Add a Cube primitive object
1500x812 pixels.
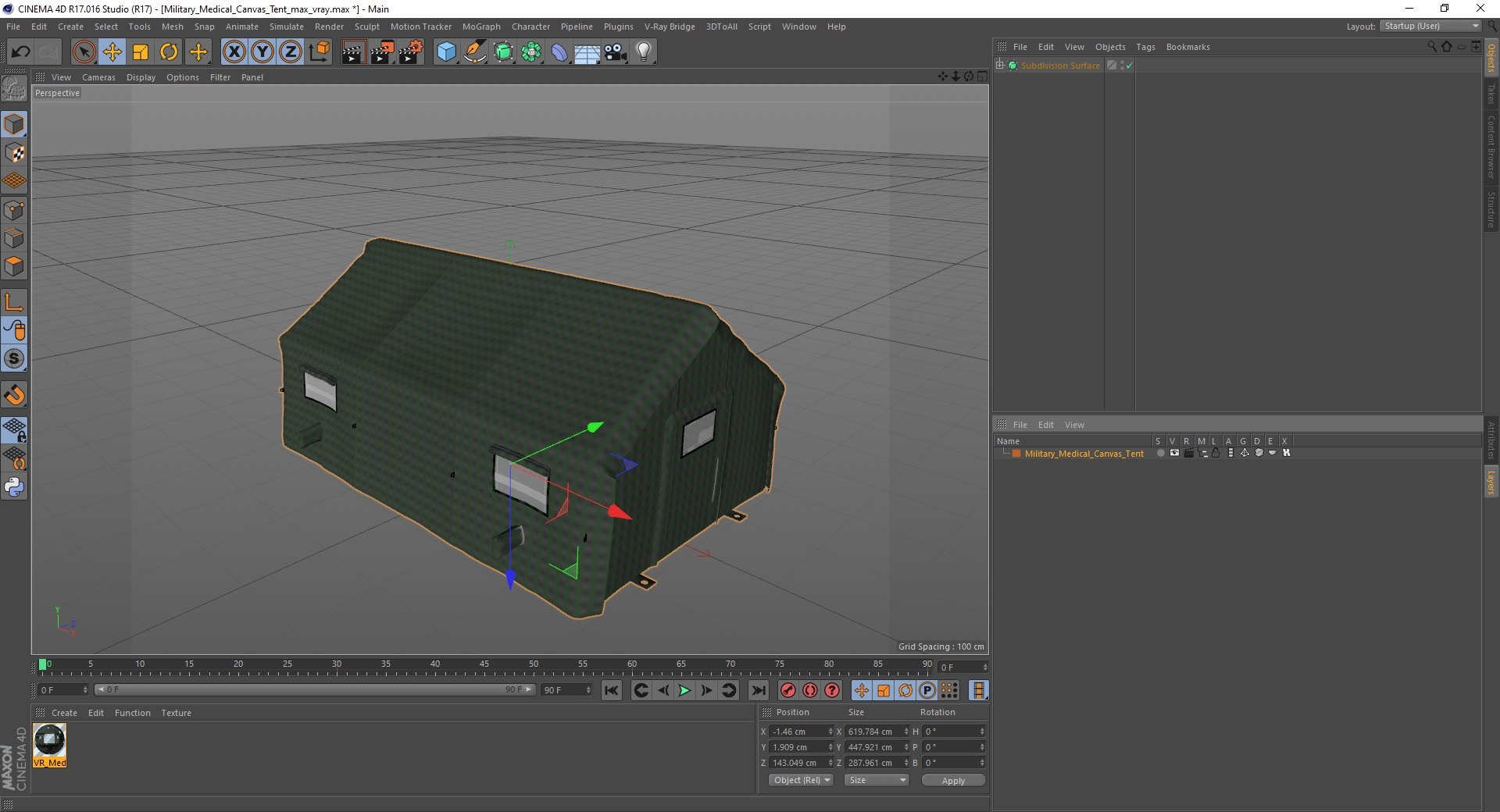point(446,52)
